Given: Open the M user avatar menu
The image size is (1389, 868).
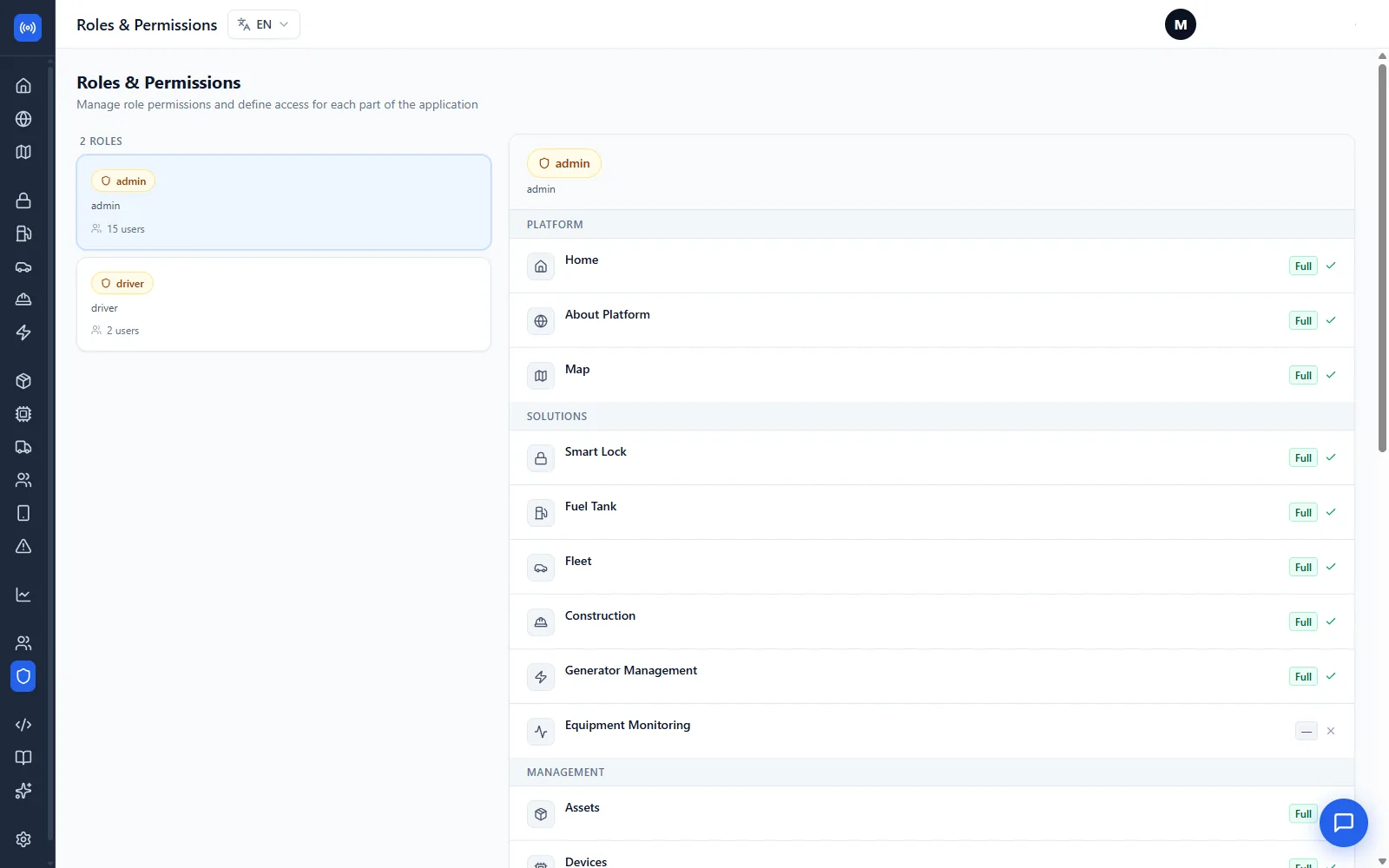Looking at the screenshot, I should (x=1181, y=24).
